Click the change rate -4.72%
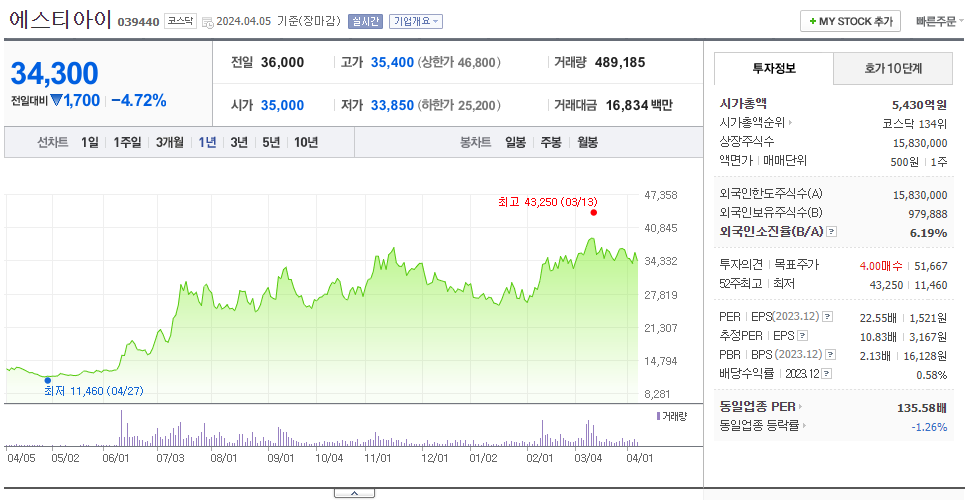Screen dimensions: 968x500 (x=139, y=101)
